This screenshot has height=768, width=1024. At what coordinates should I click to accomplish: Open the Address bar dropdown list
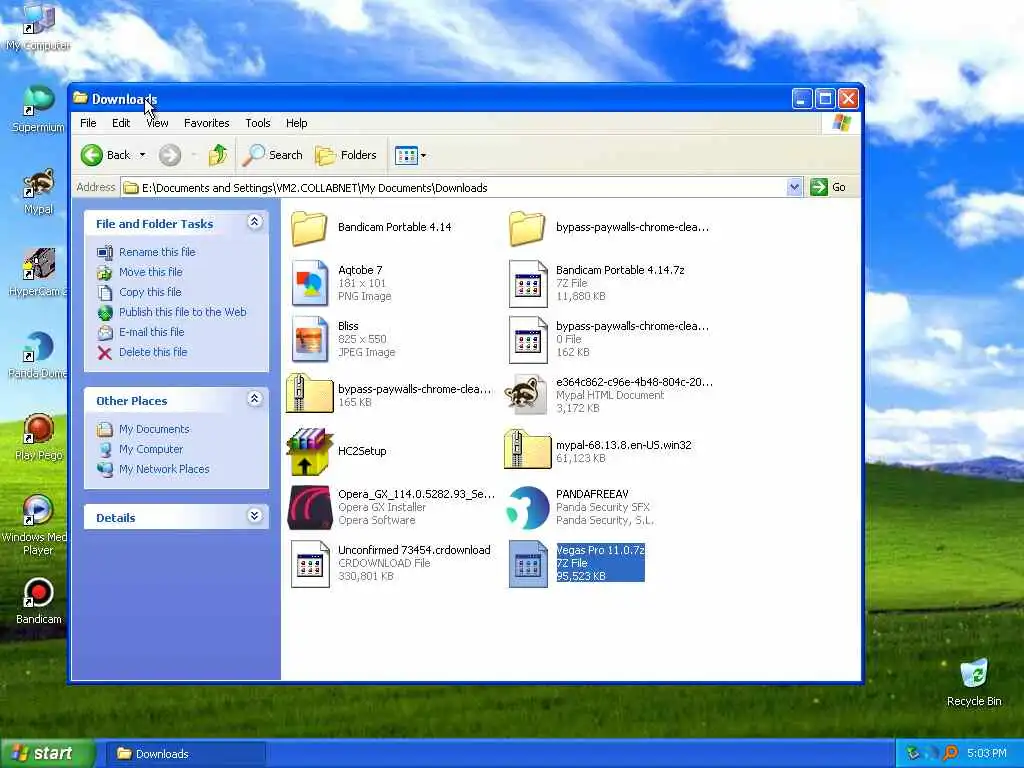[x=794, y=187]
